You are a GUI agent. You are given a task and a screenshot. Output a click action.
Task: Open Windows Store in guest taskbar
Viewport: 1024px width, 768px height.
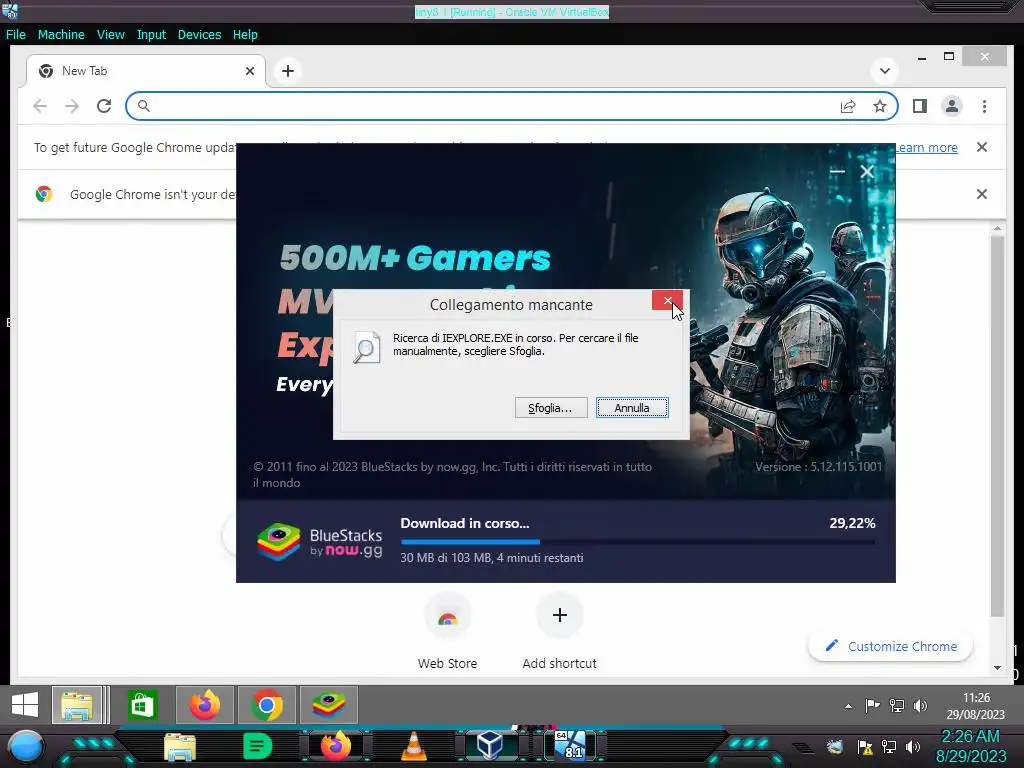coord(142,705)
